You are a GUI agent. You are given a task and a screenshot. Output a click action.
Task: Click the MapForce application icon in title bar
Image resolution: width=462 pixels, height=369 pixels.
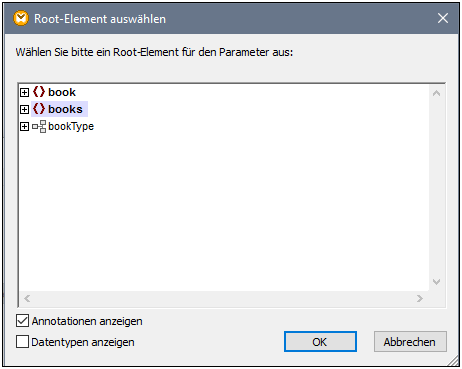(21, 18)
